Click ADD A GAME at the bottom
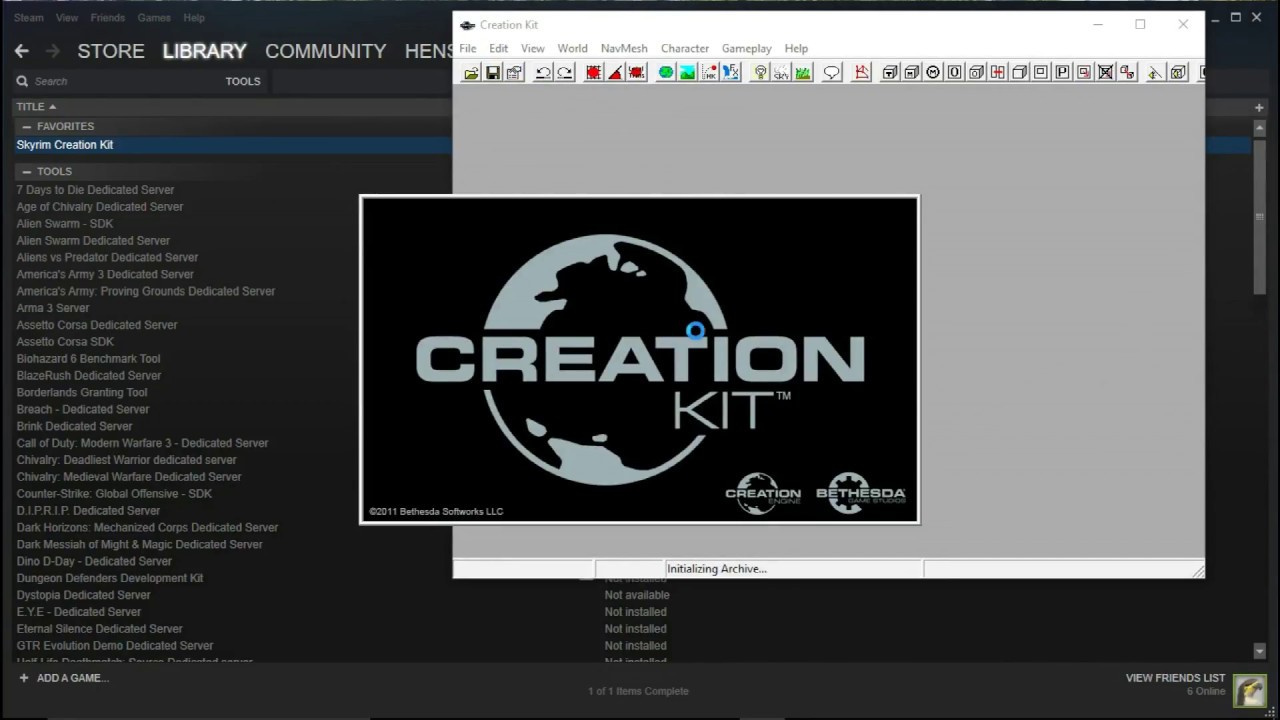The image size is (1280, 720). coord(63,677)
